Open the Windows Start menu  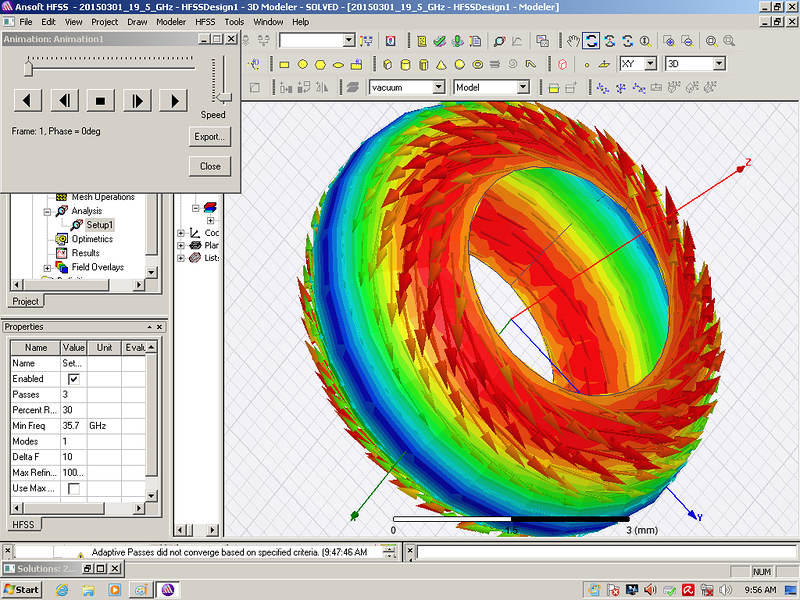tap(21, 589)
